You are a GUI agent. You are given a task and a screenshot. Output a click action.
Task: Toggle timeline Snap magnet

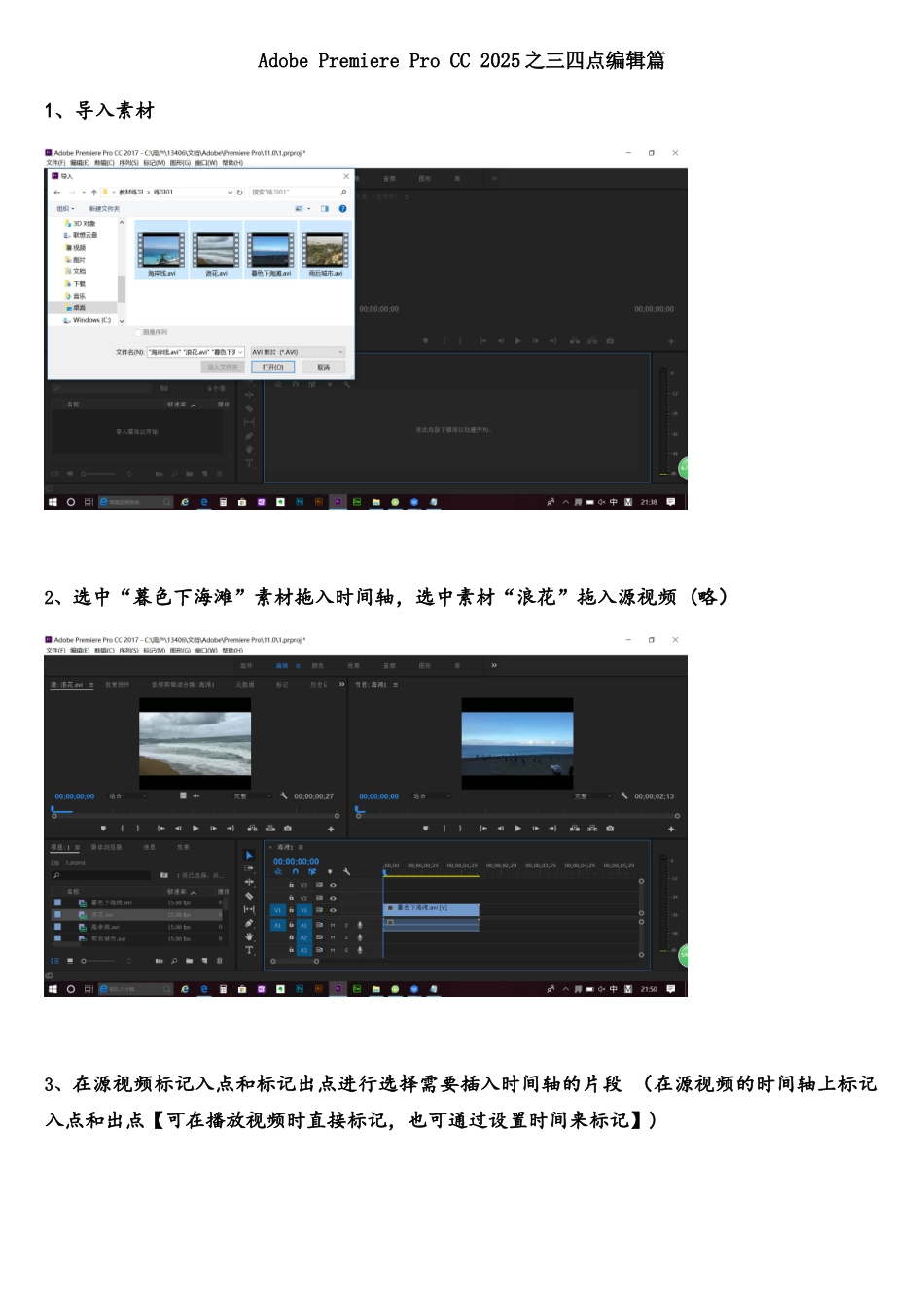[295, 872]
